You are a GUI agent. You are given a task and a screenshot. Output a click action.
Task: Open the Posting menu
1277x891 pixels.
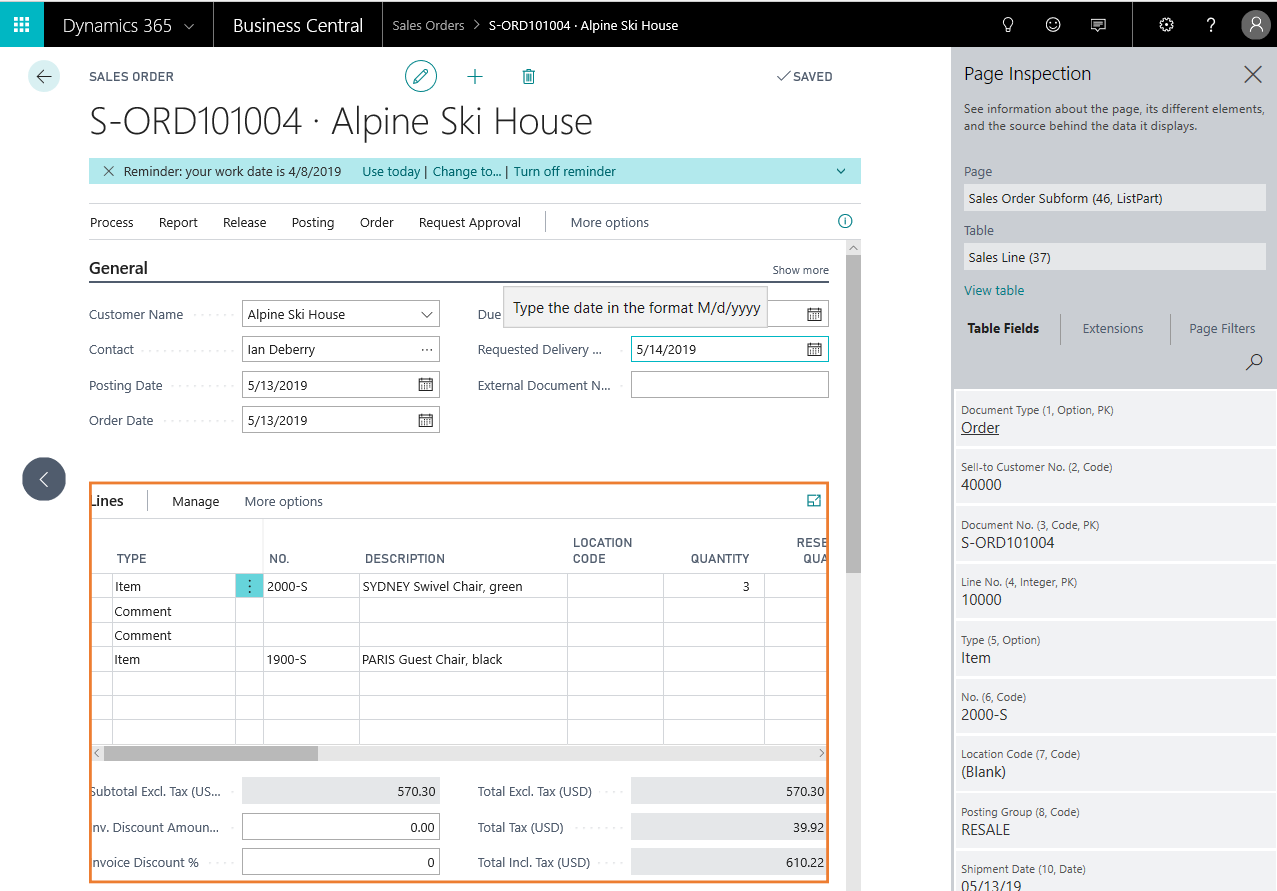313,223
